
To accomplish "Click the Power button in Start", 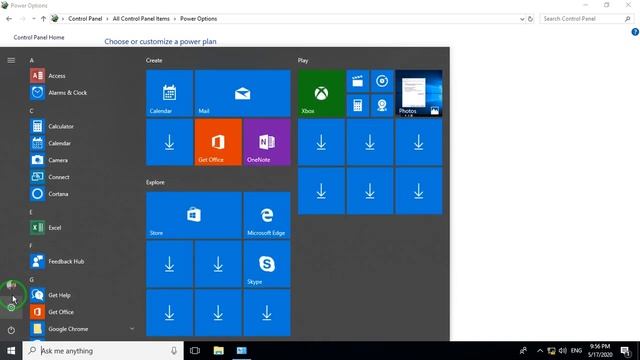I will [x=11, y=330].
